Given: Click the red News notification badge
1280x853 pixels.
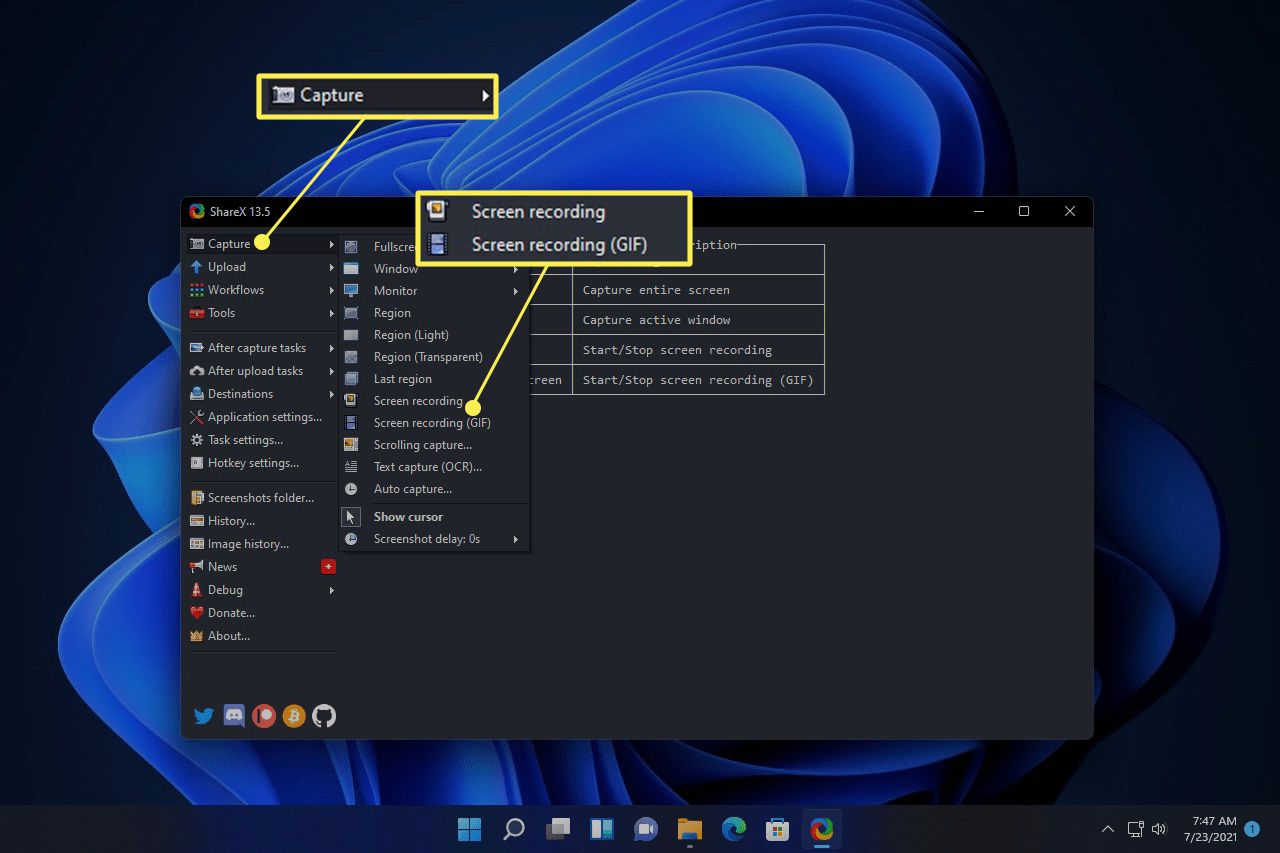Looking at the screenshot, I should coord(328,567).
